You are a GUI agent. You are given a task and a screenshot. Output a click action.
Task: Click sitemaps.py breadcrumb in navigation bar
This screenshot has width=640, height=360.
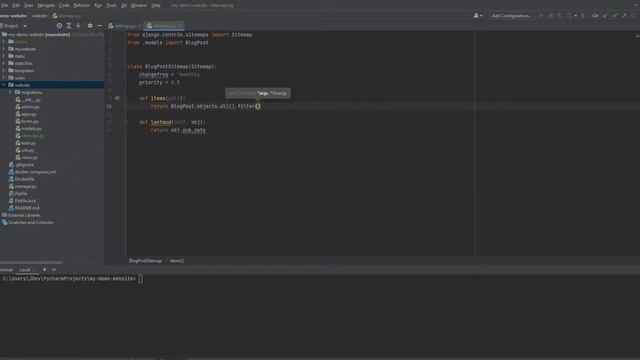pyautogui.click(x=67, y=16)
